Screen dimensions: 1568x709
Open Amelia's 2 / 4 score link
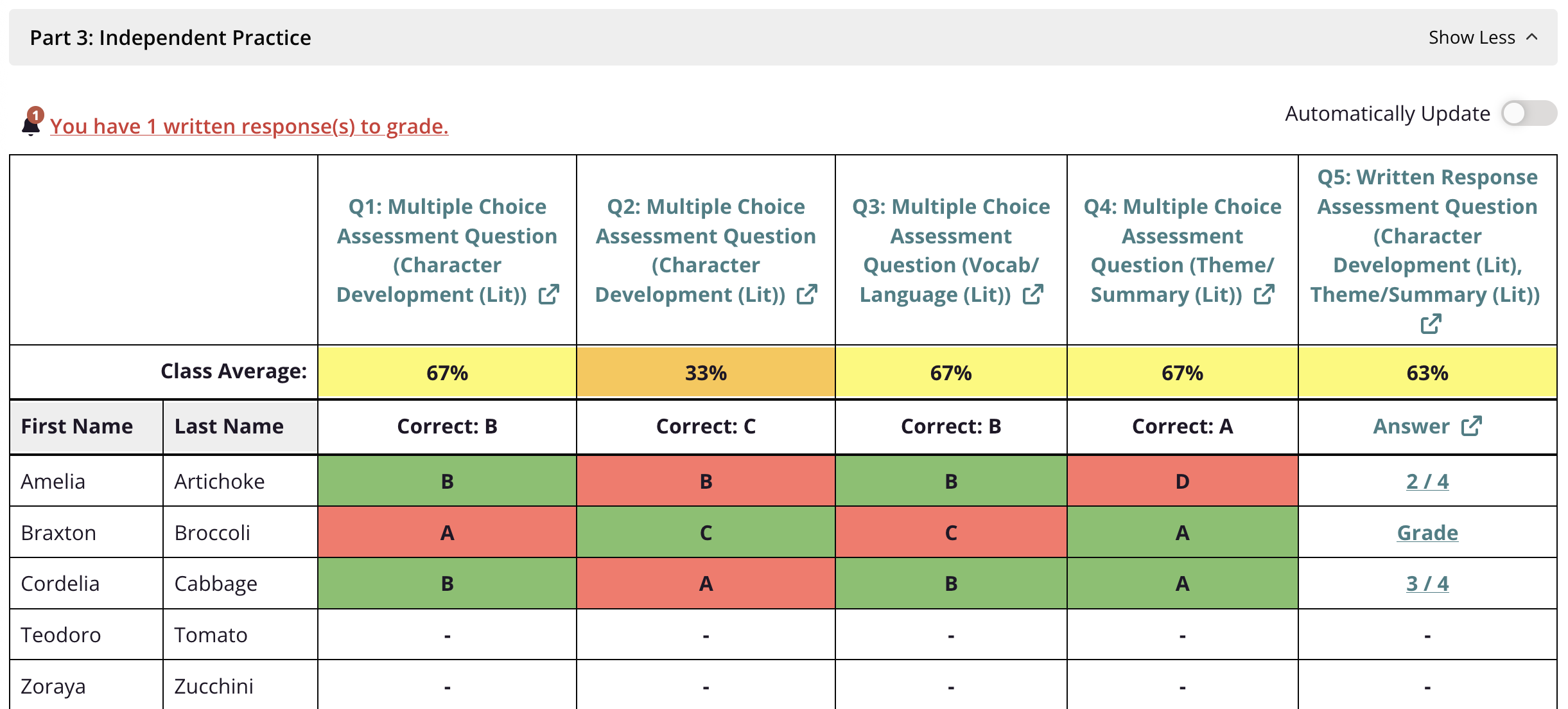click(1427, 481)
